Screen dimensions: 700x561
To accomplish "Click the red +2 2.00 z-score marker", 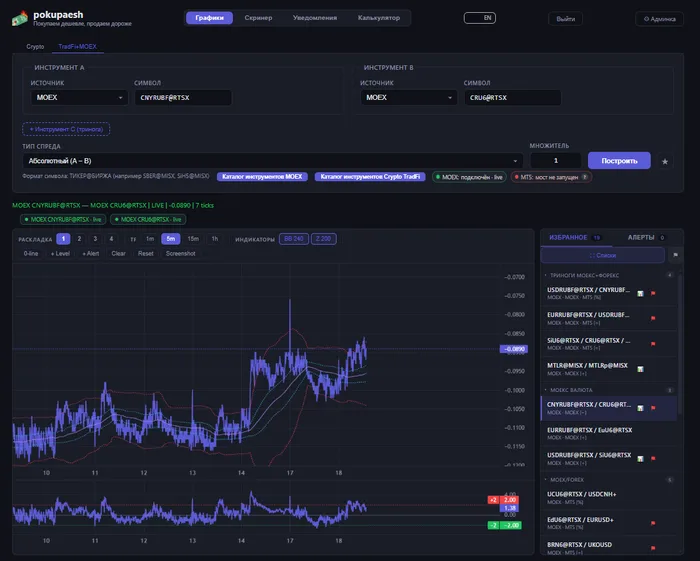I will point(503,500).
